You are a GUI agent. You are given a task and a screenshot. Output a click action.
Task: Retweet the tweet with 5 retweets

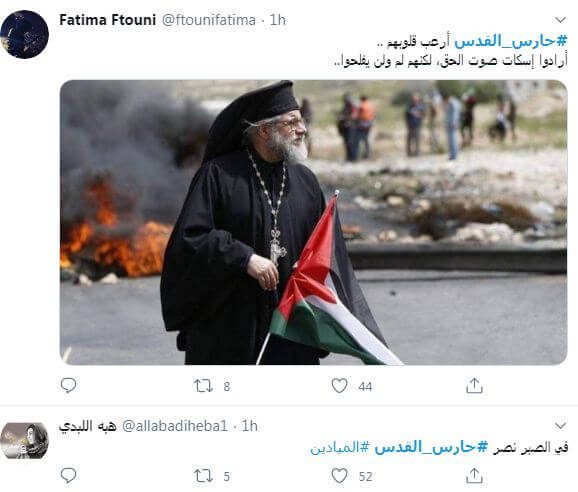203,476
